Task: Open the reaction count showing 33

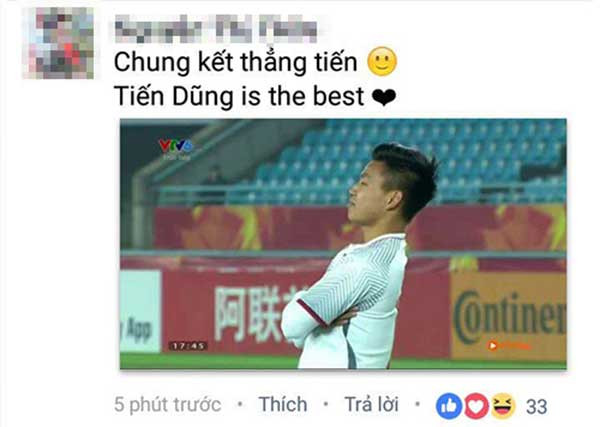Action: tap(536, 406)
